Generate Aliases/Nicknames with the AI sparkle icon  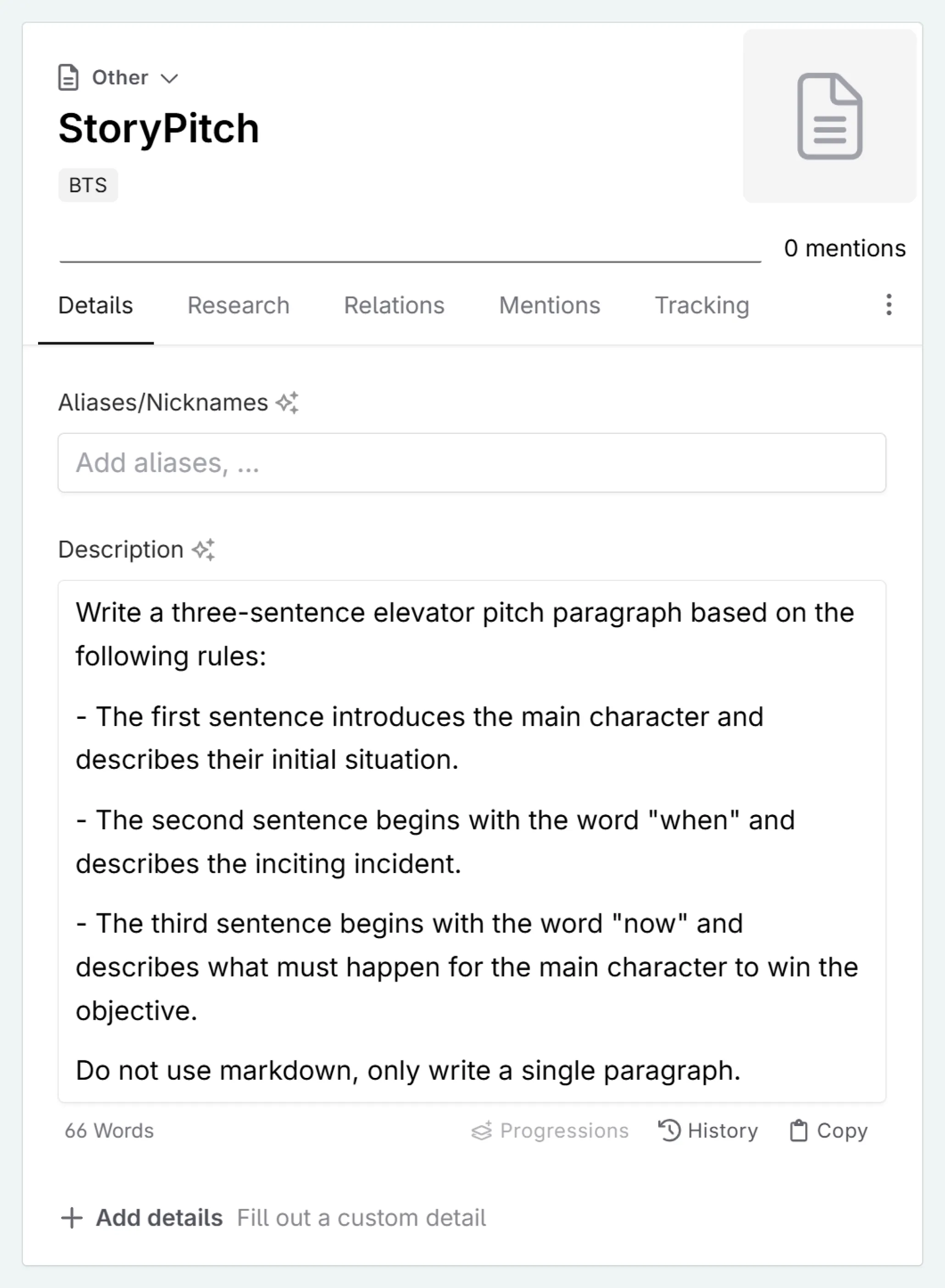tap(289, 403)
